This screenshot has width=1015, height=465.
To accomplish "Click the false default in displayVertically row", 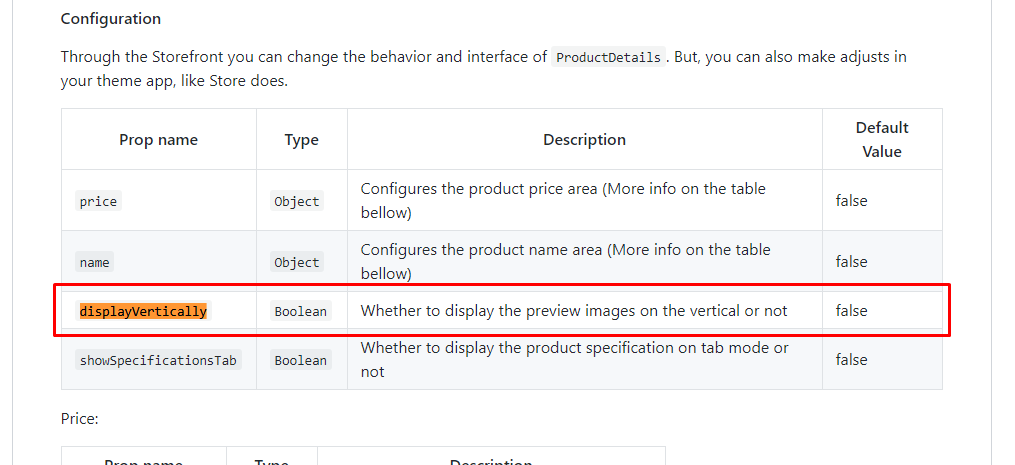I will [x=851, y=311].
